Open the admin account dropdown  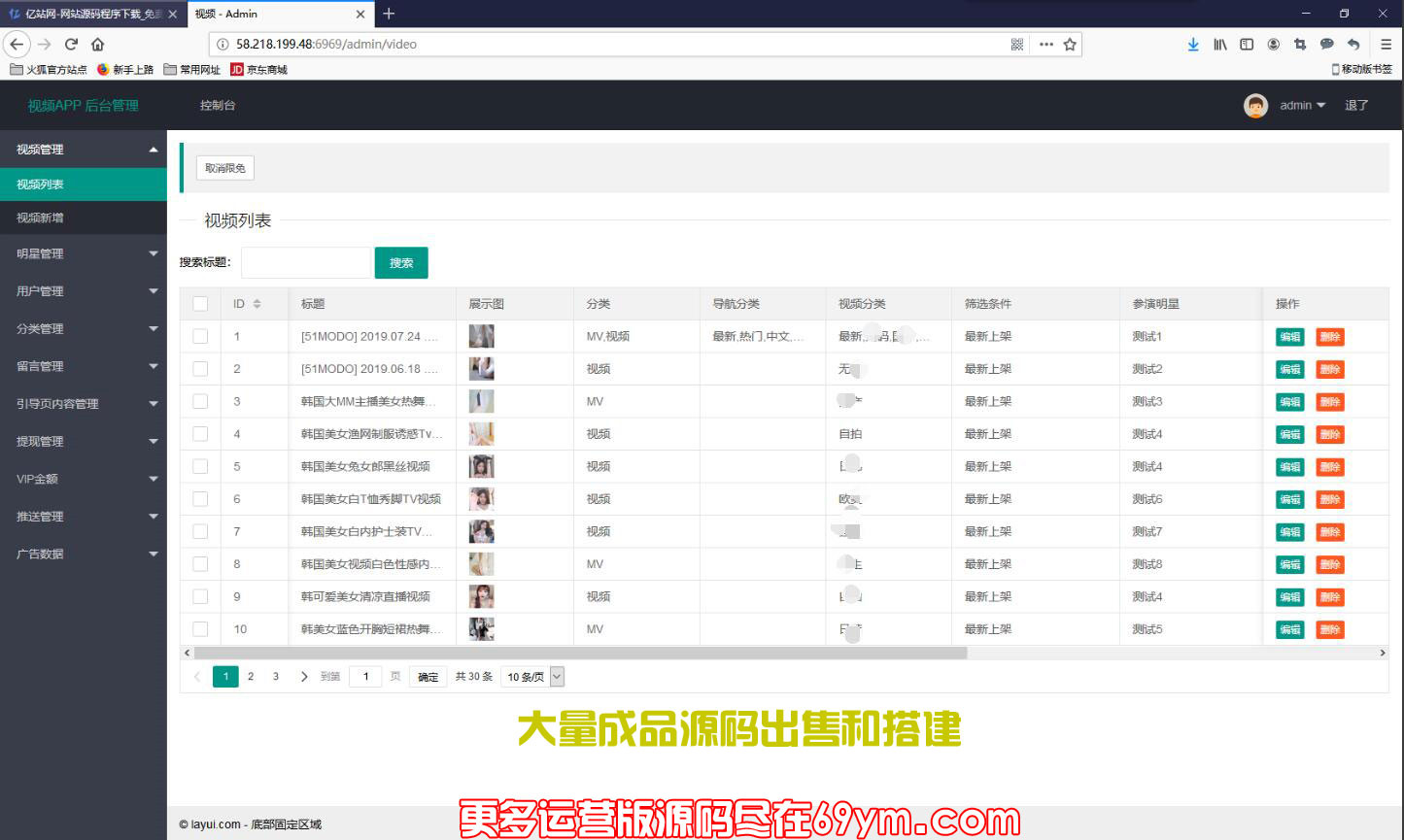(x=1302, y=106)
